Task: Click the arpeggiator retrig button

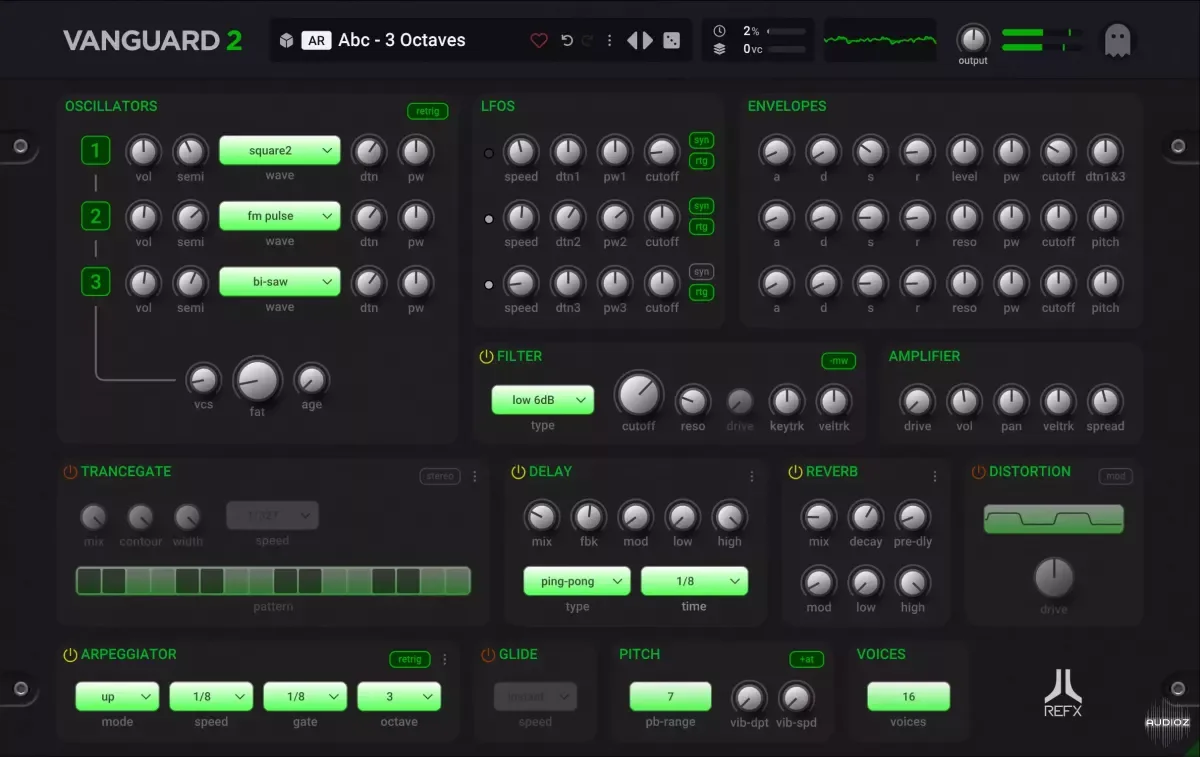Action: [x=410, y=660]
